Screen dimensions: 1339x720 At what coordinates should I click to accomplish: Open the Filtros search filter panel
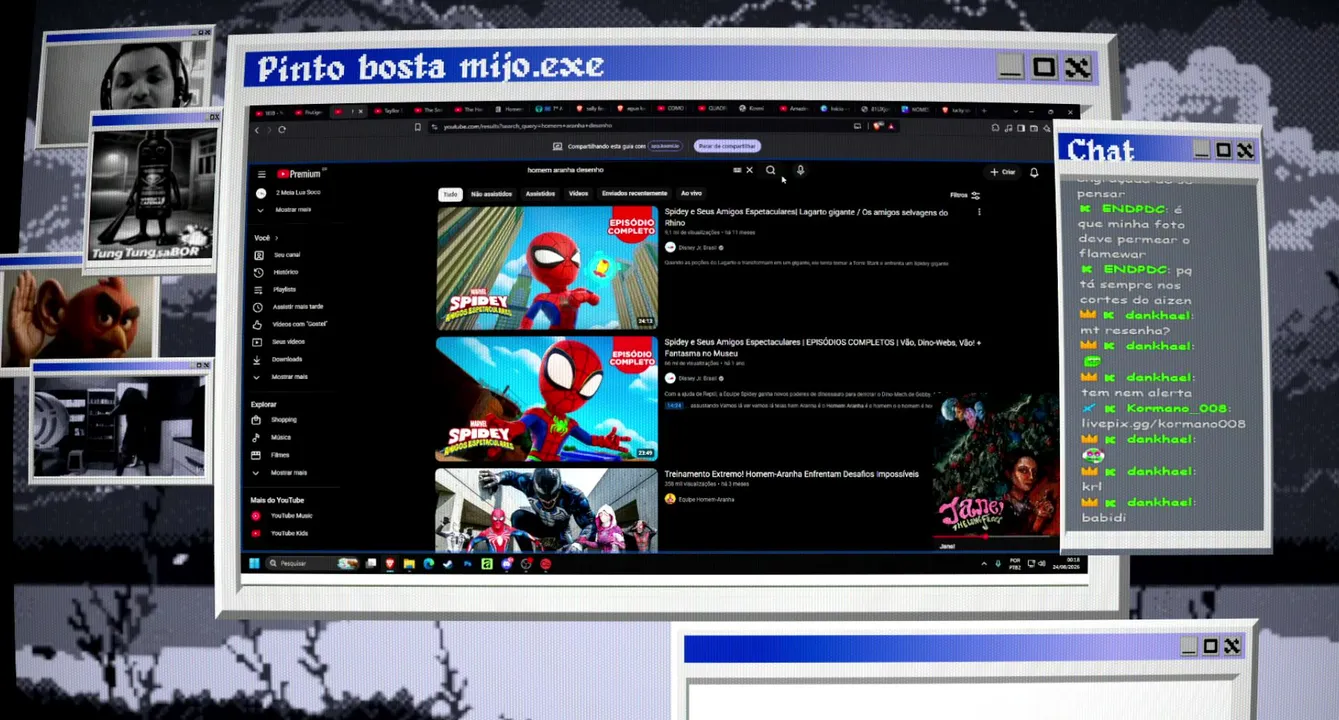click(x=965, y=195)
